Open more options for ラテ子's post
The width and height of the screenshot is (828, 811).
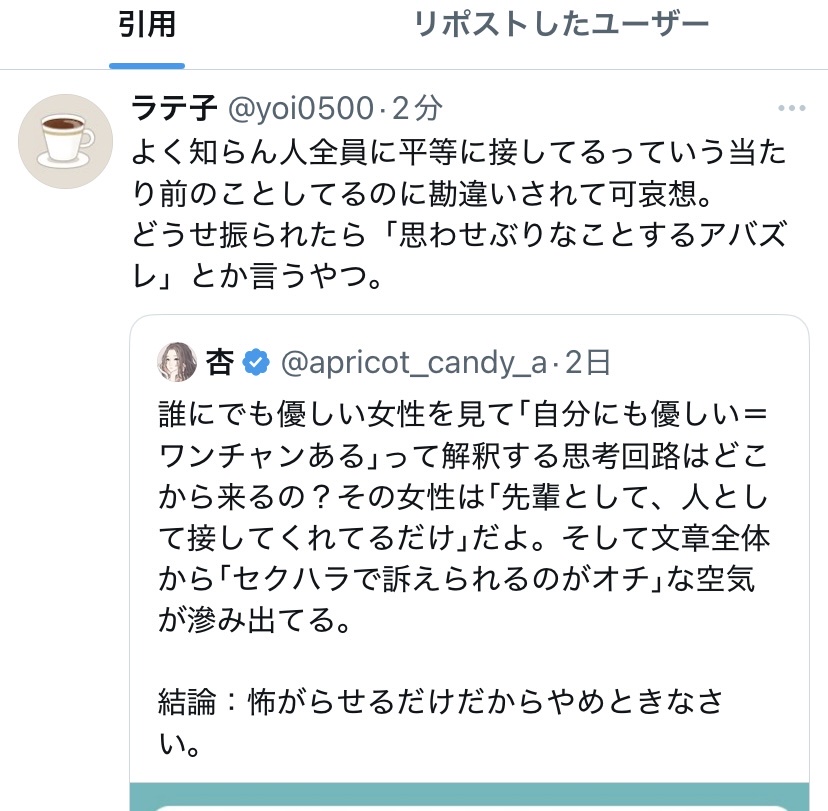(791, 109)
